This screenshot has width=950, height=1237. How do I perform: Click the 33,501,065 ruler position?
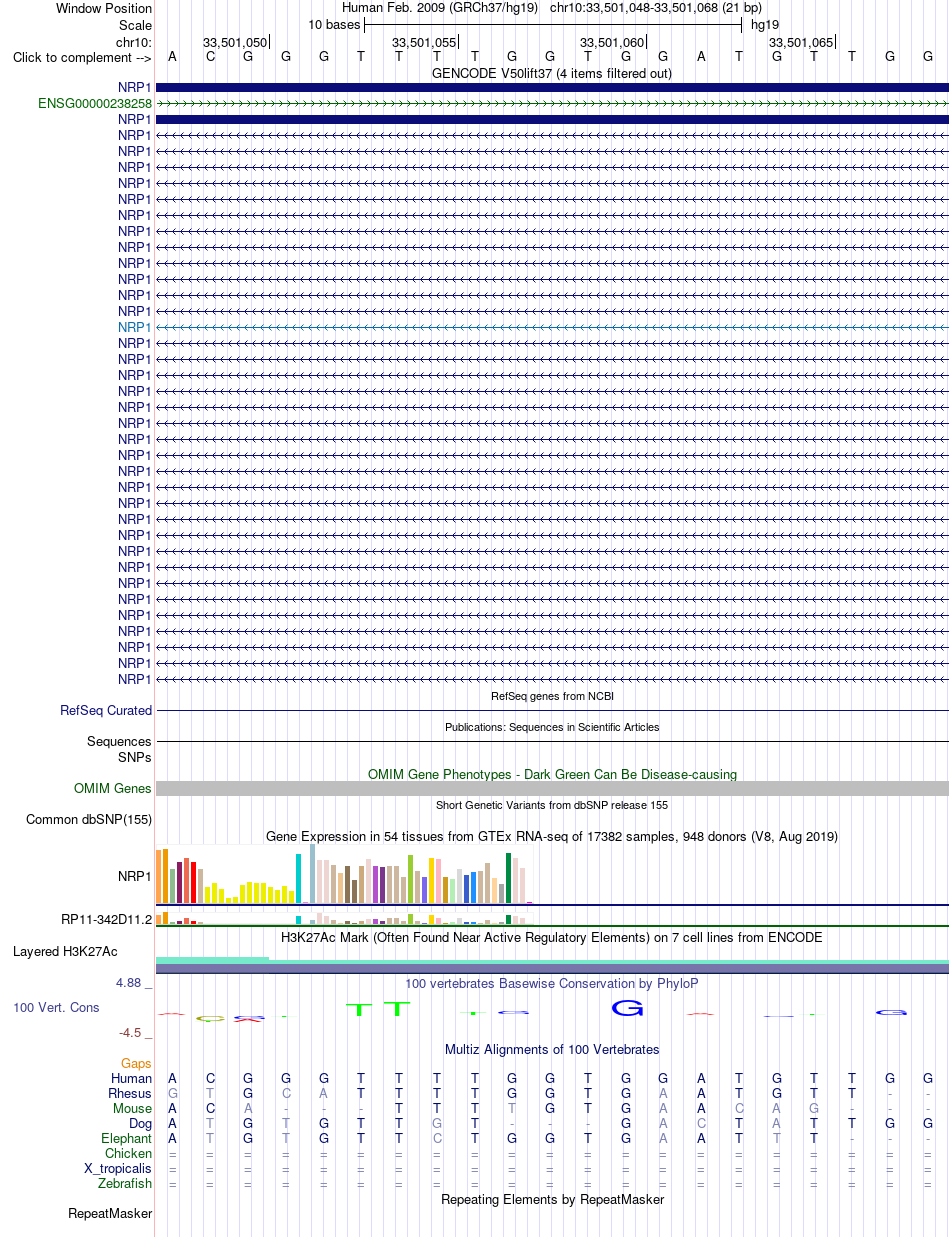click(x=801, y=42)
